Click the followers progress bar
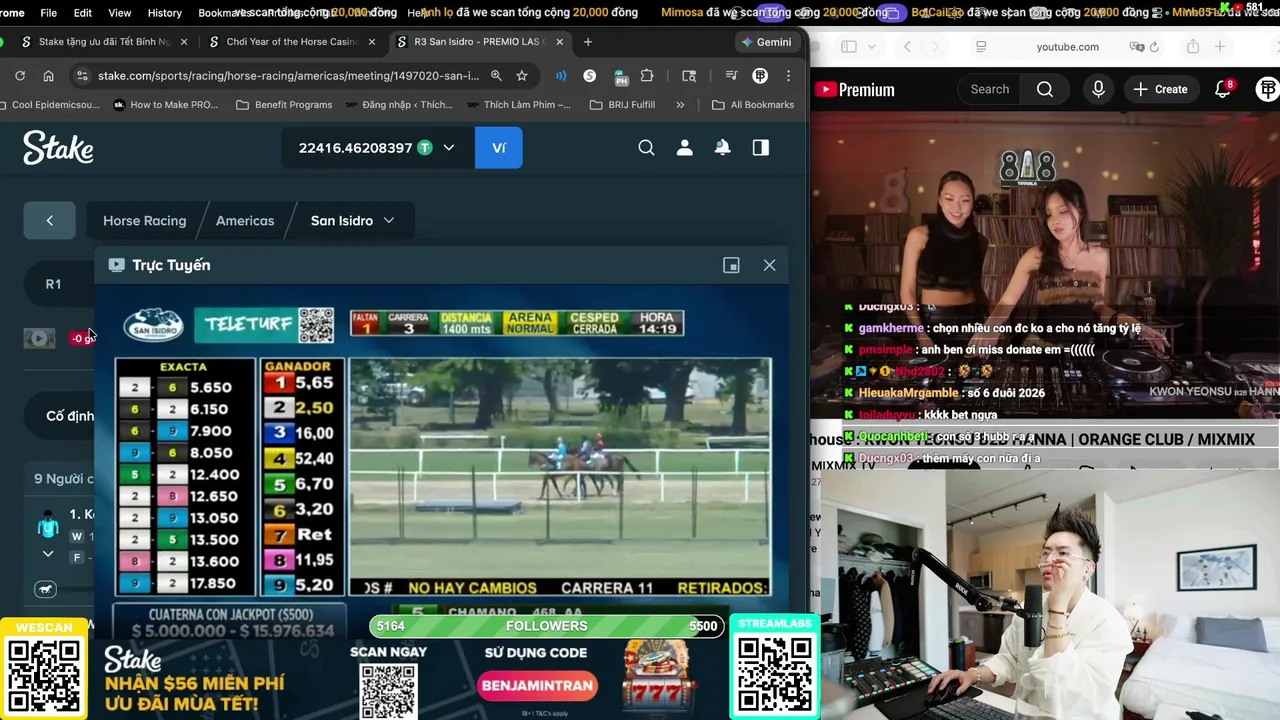 (546, 626)
